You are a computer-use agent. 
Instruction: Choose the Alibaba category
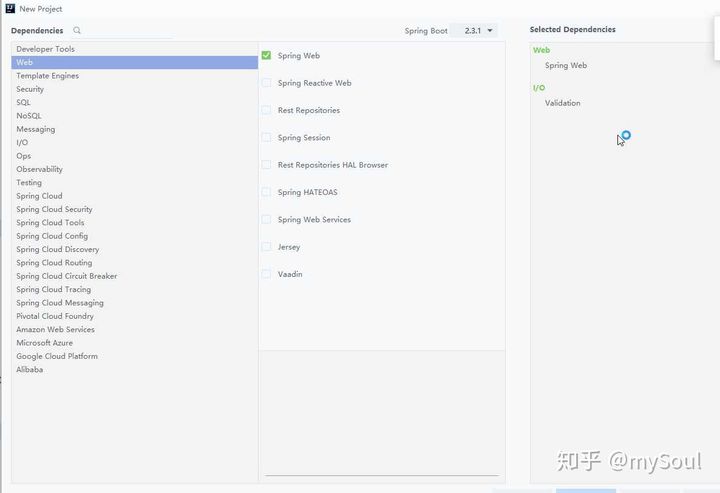(x=135, y=369)
